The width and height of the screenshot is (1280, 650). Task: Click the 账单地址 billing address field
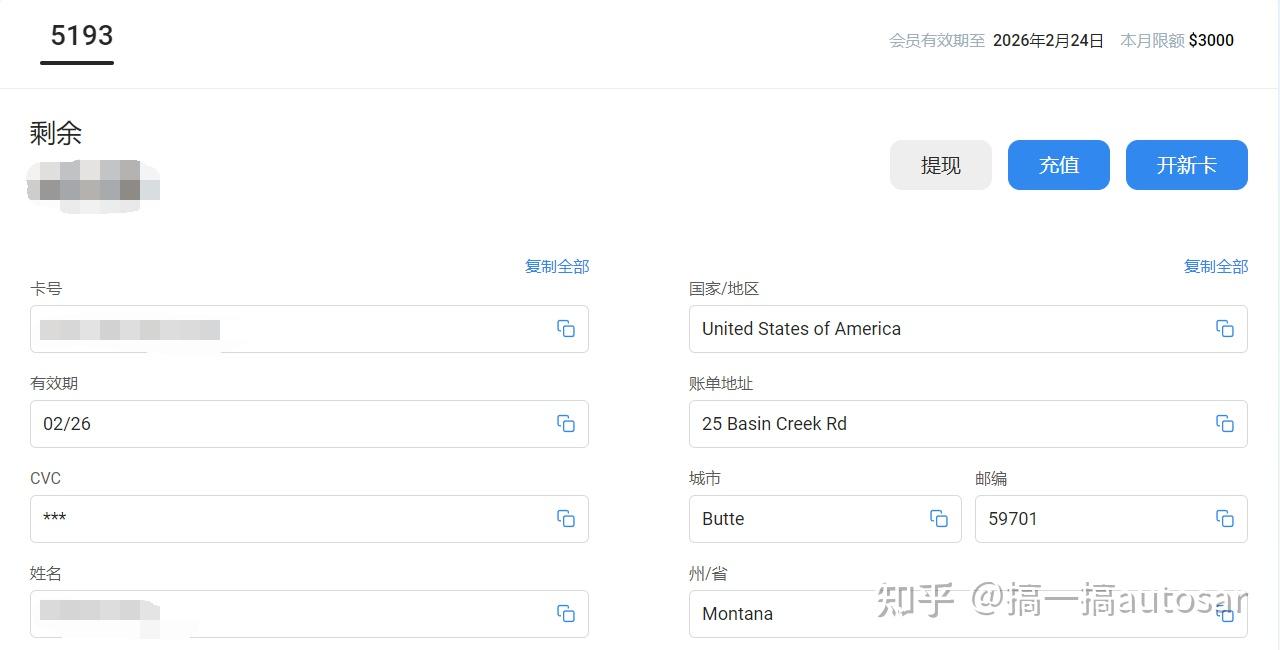pyautogui.click(x=968, y=424)
